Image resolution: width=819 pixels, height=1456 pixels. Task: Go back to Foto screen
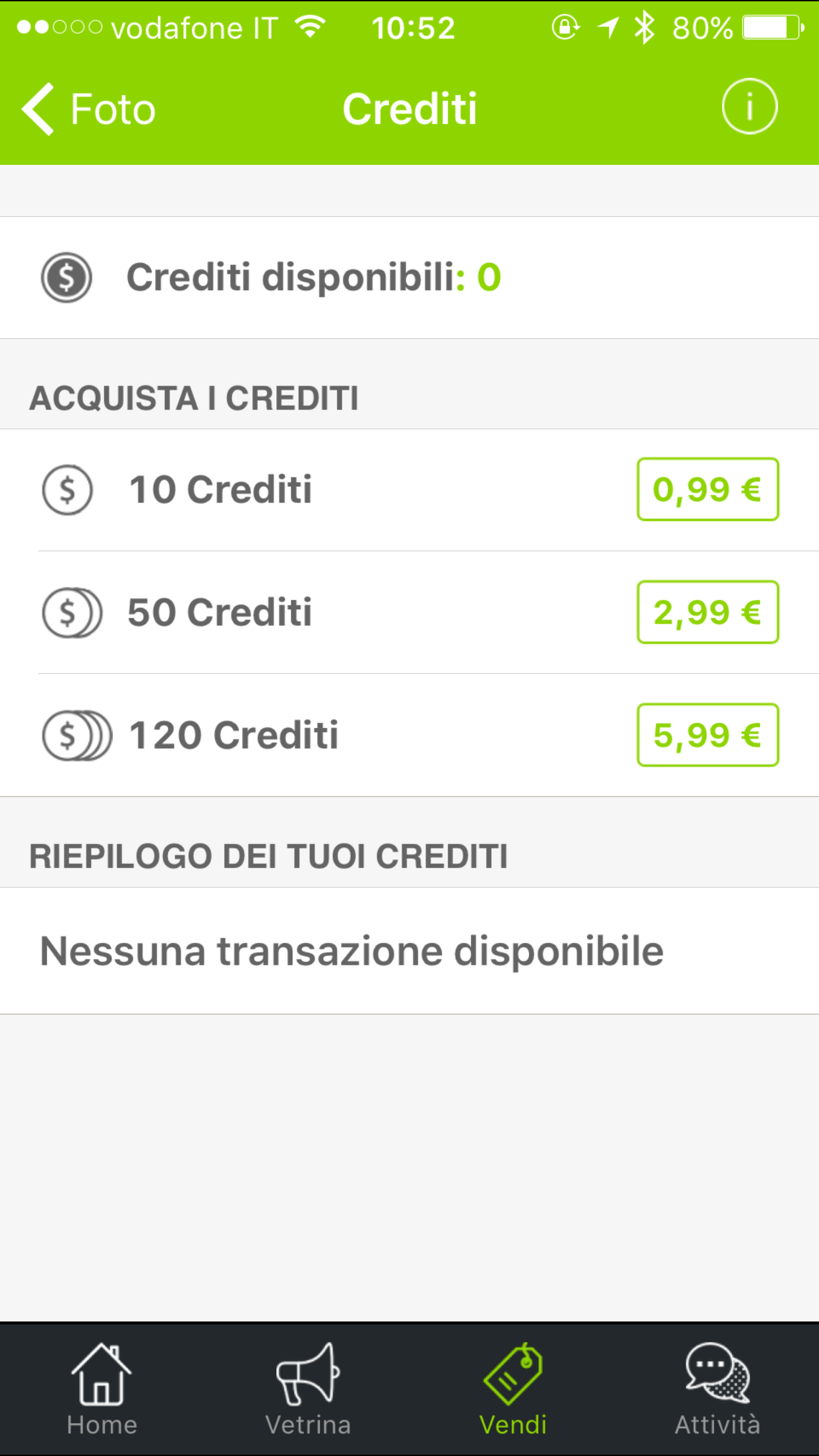89,109
